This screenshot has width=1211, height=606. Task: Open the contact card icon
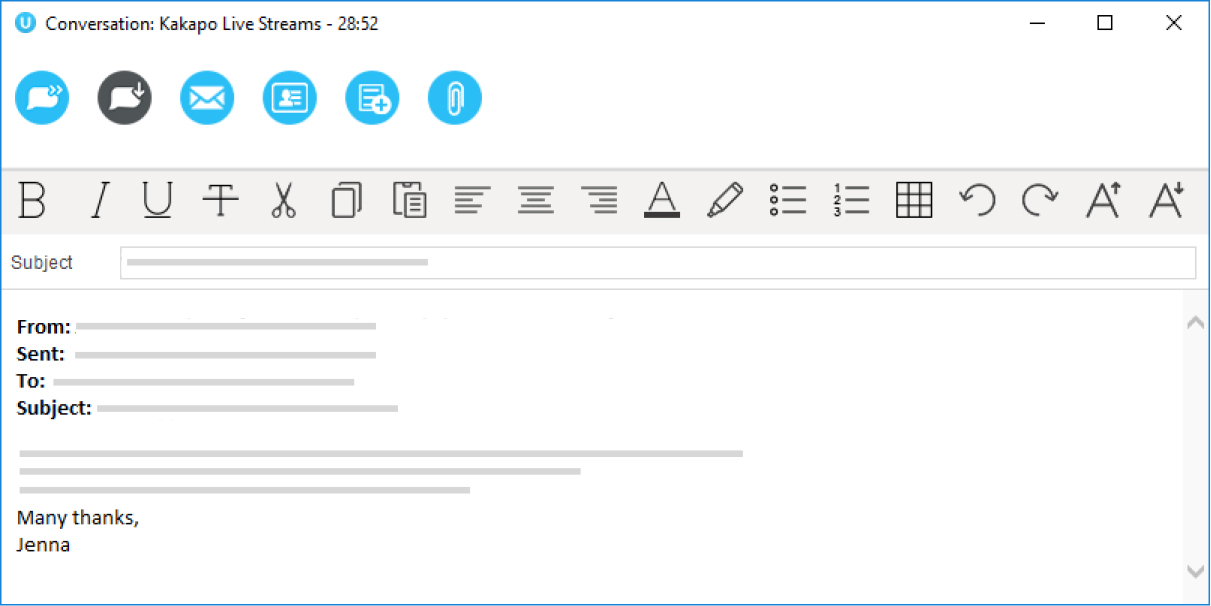point(290,98)
